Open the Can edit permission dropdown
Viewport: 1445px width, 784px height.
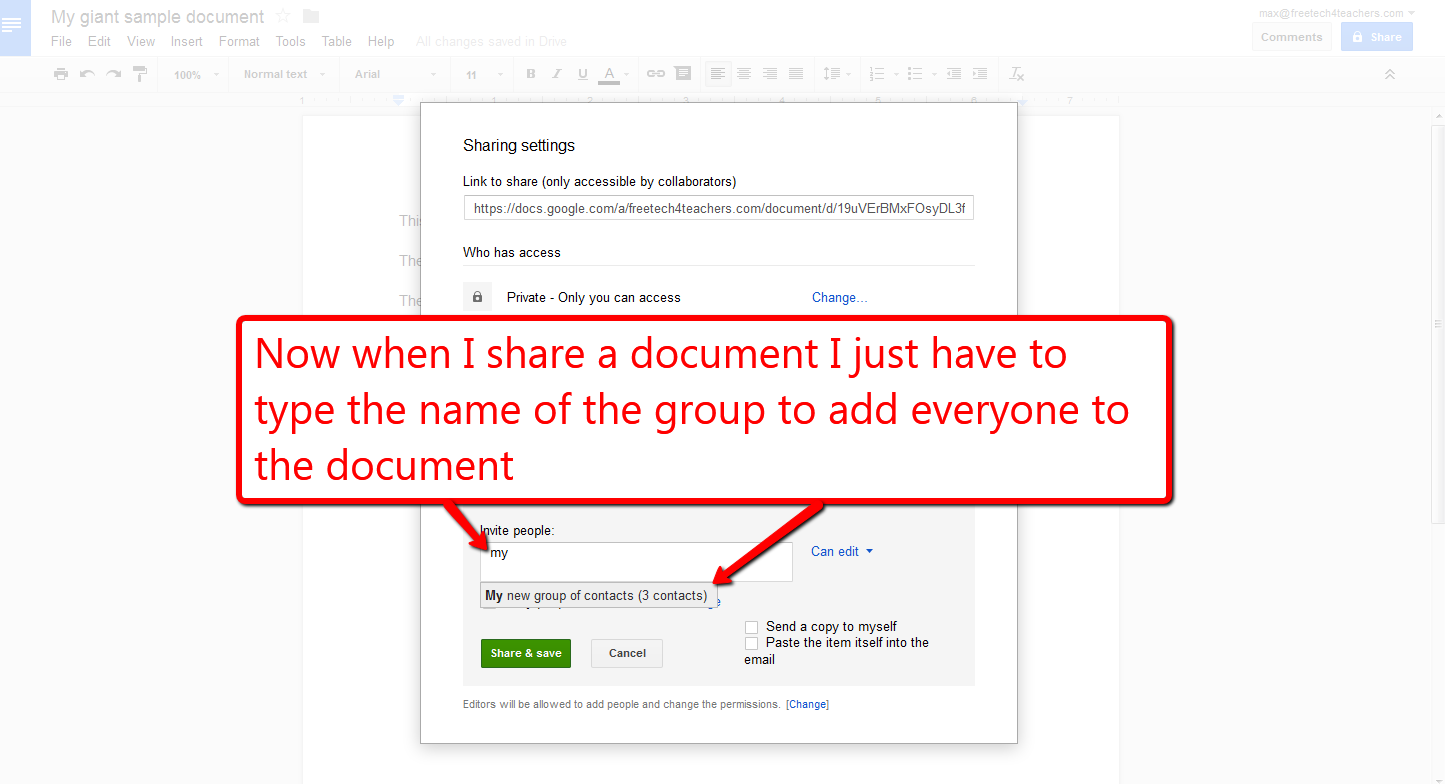(x=842, y=551)
